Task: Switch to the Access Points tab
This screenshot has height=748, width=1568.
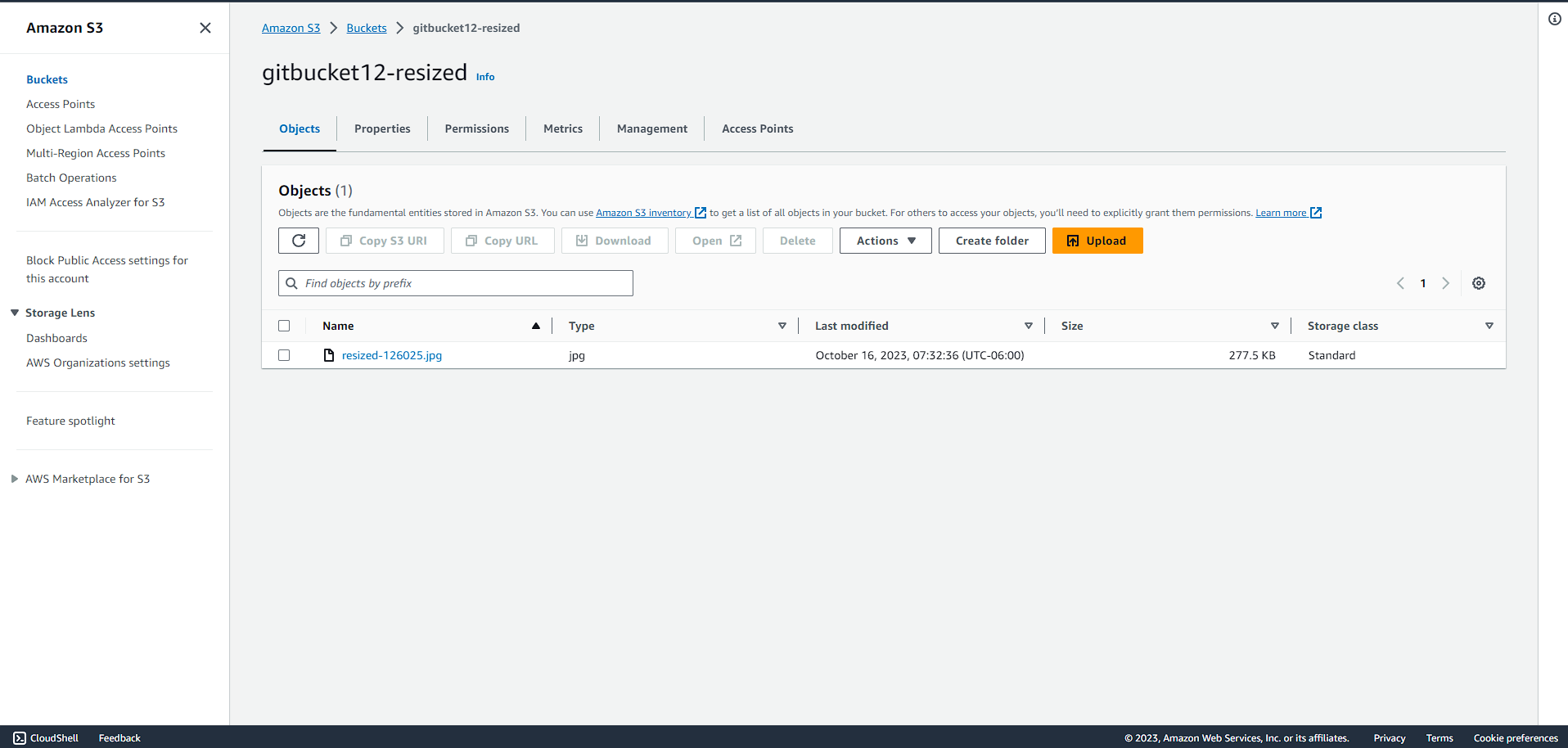Action: [x=758, y=128]
